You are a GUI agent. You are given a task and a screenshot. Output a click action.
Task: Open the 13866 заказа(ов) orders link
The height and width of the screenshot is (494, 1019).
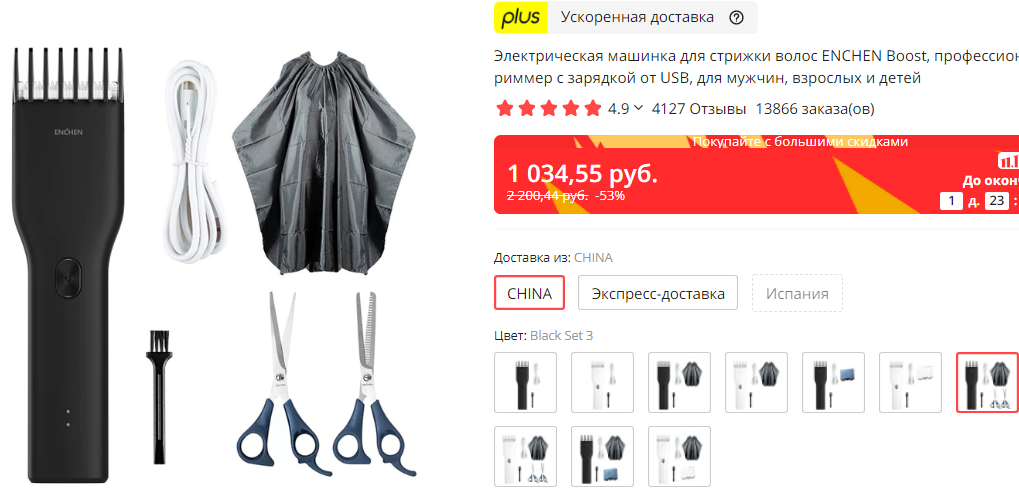[815, 109]
